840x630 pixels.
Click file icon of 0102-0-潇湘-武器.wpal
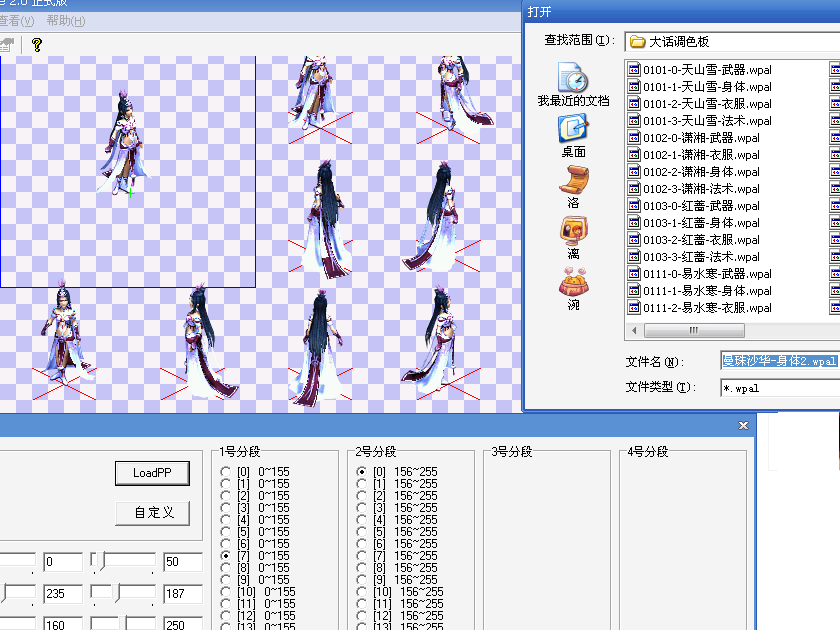click(634, 138)
